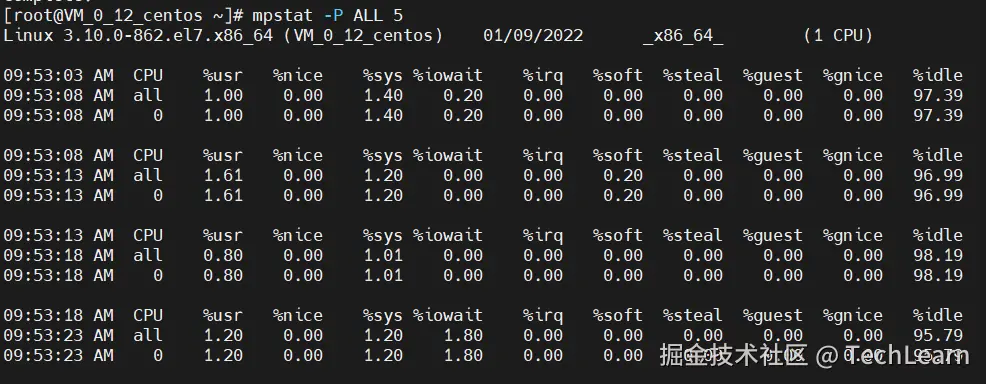This screenshot has width=986, height=384.
Task: Click the 98.19 idle value in all row
Action: [x=938, y=255]
